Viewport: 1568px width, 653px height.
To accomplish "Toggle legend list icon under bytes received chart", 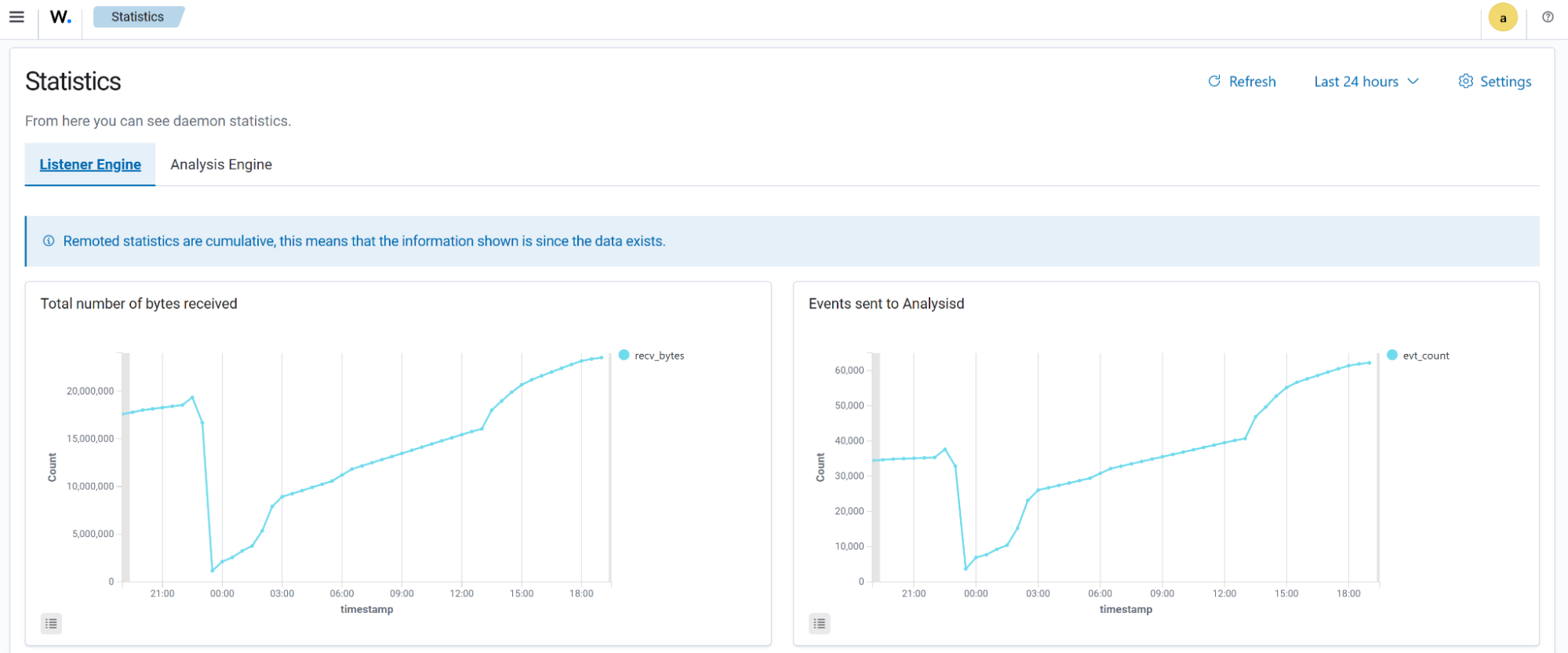I will pyautogui.click(x=51, y=623).
